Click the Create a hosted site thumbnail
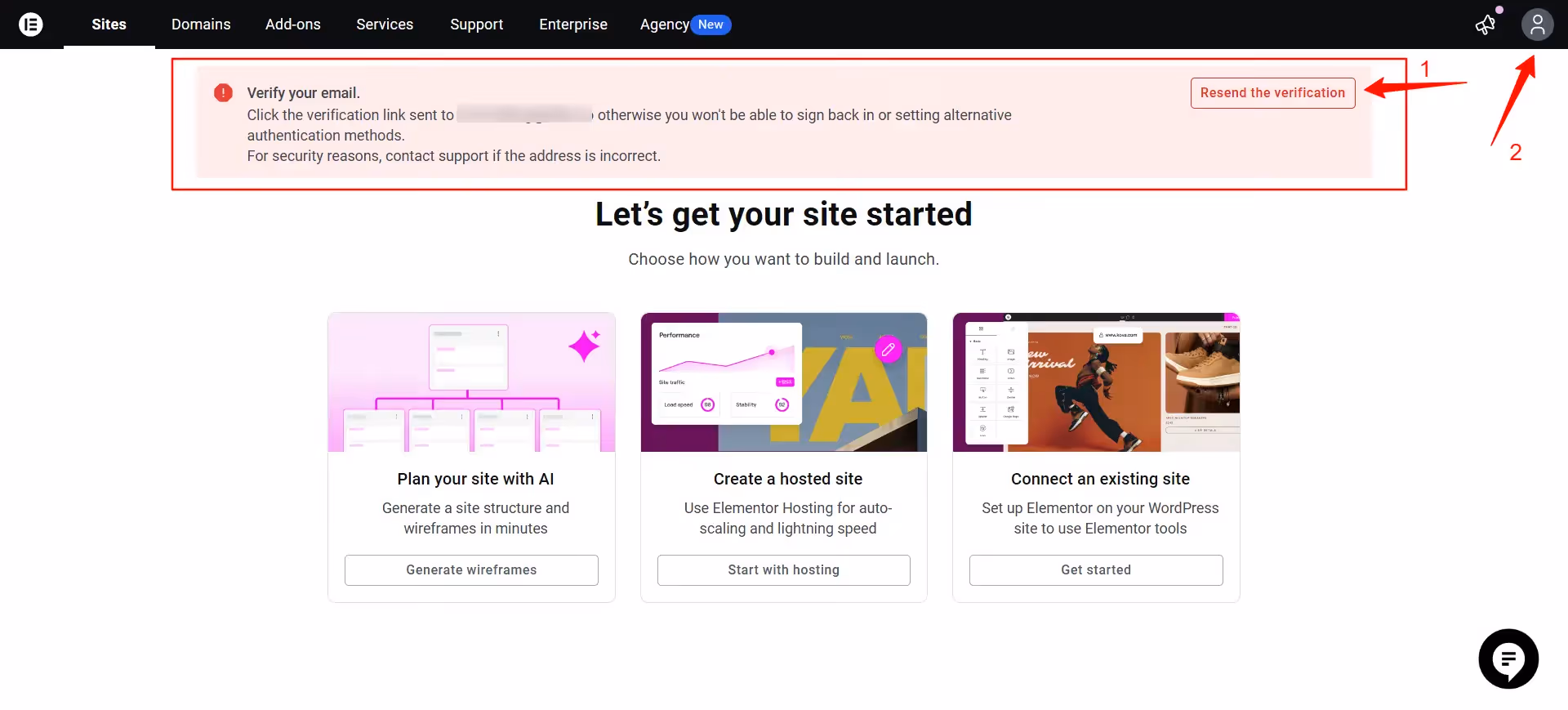Viewport: 1568px width, 710px height. pos(784,382)
